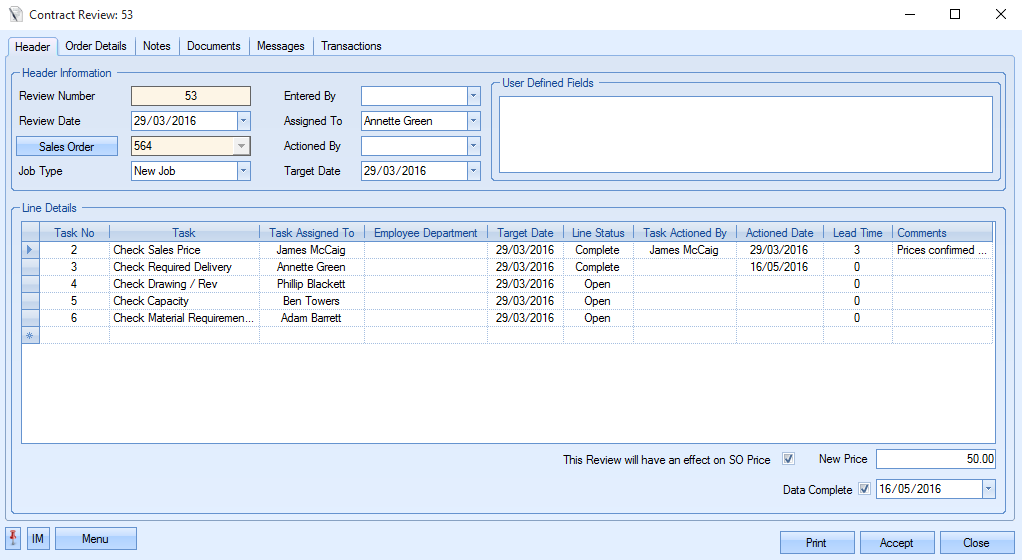Viewport: 1022px width, 560px height.
Task: Click the Print button
Action: tap(816, 543)
